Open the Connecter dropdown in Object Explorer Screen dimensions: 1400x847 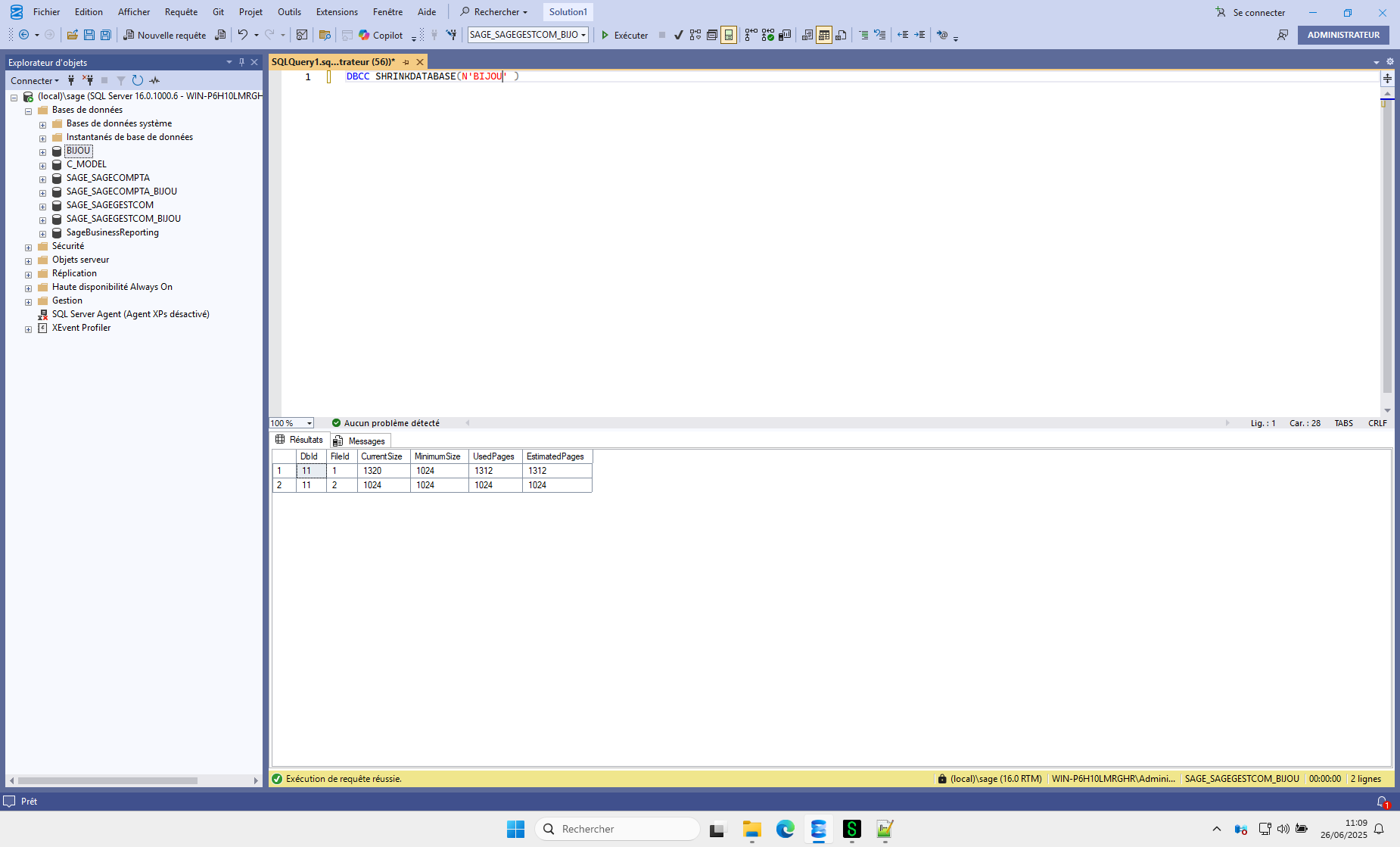pyautogui.click(x=35, y=80)
